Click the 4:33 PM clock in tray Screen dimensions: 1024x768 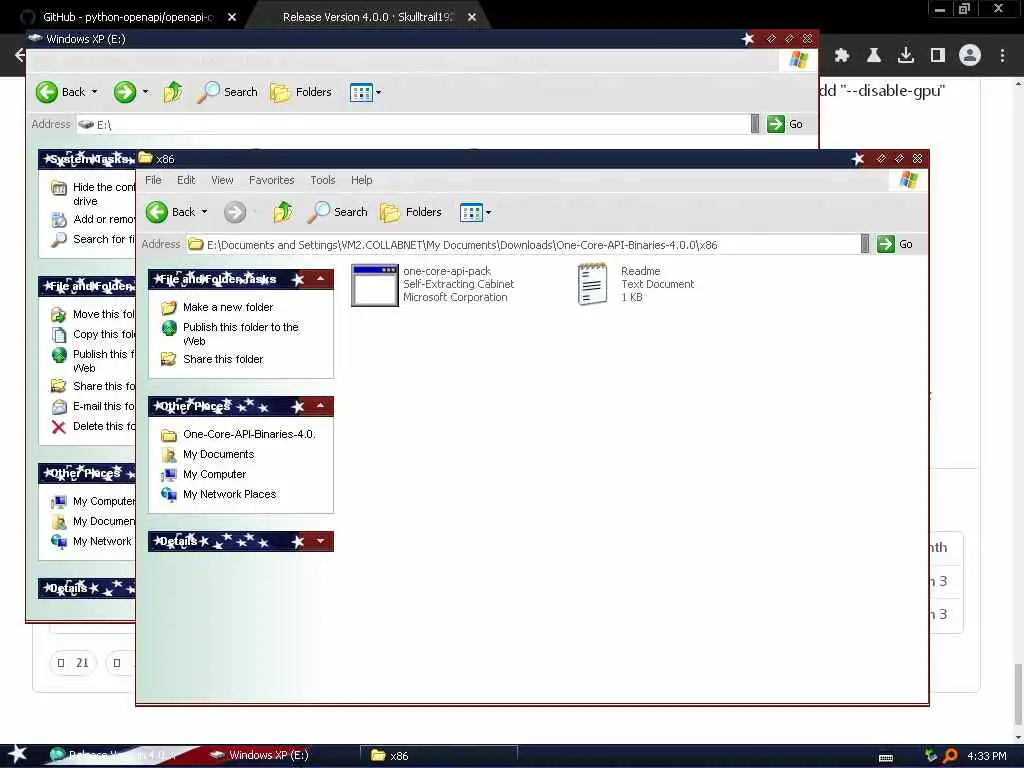(x=986, y=756)
